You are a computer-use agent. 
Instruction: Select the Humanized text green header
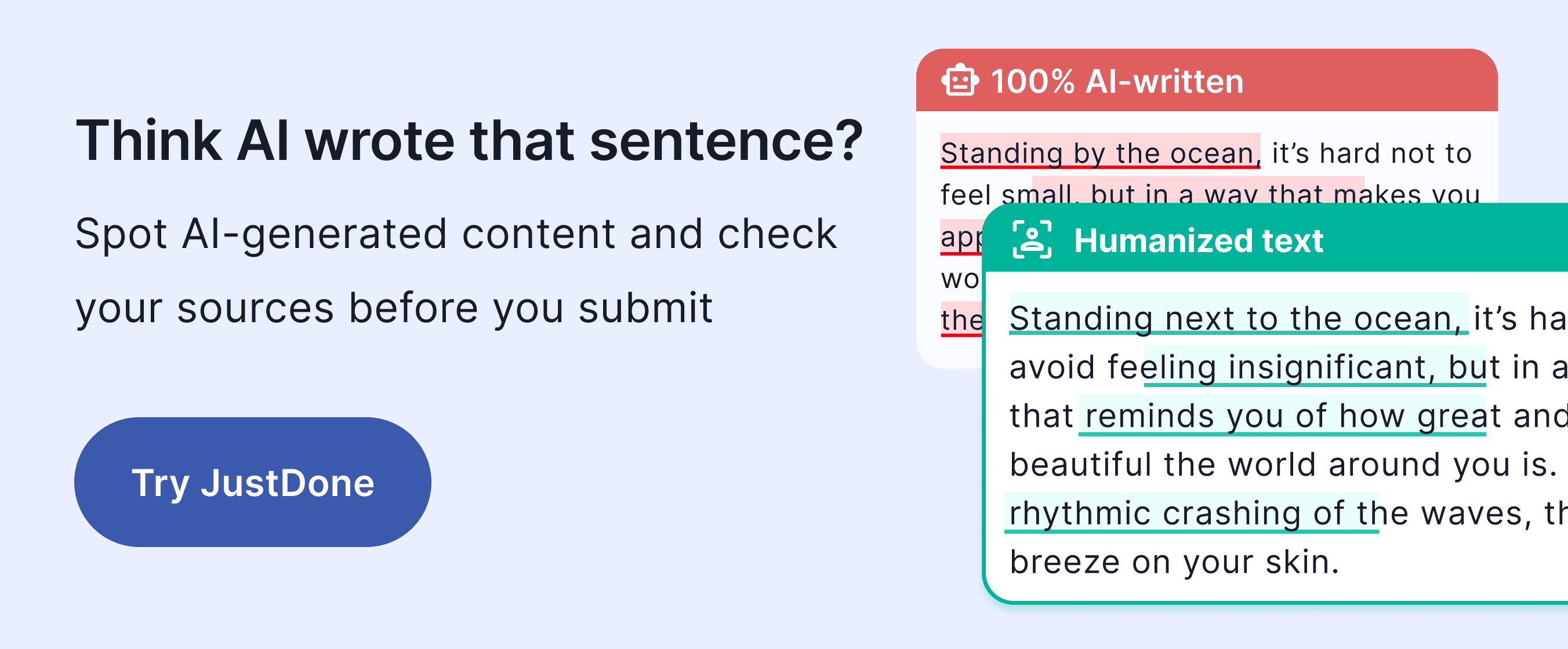(1275, 238)
